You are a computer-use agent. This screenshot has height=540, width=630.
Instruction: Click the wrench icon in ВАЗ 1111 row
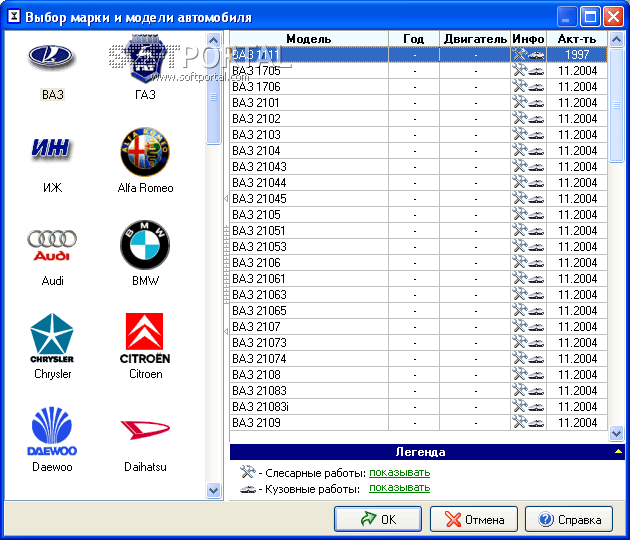click(x=520, y=55)
